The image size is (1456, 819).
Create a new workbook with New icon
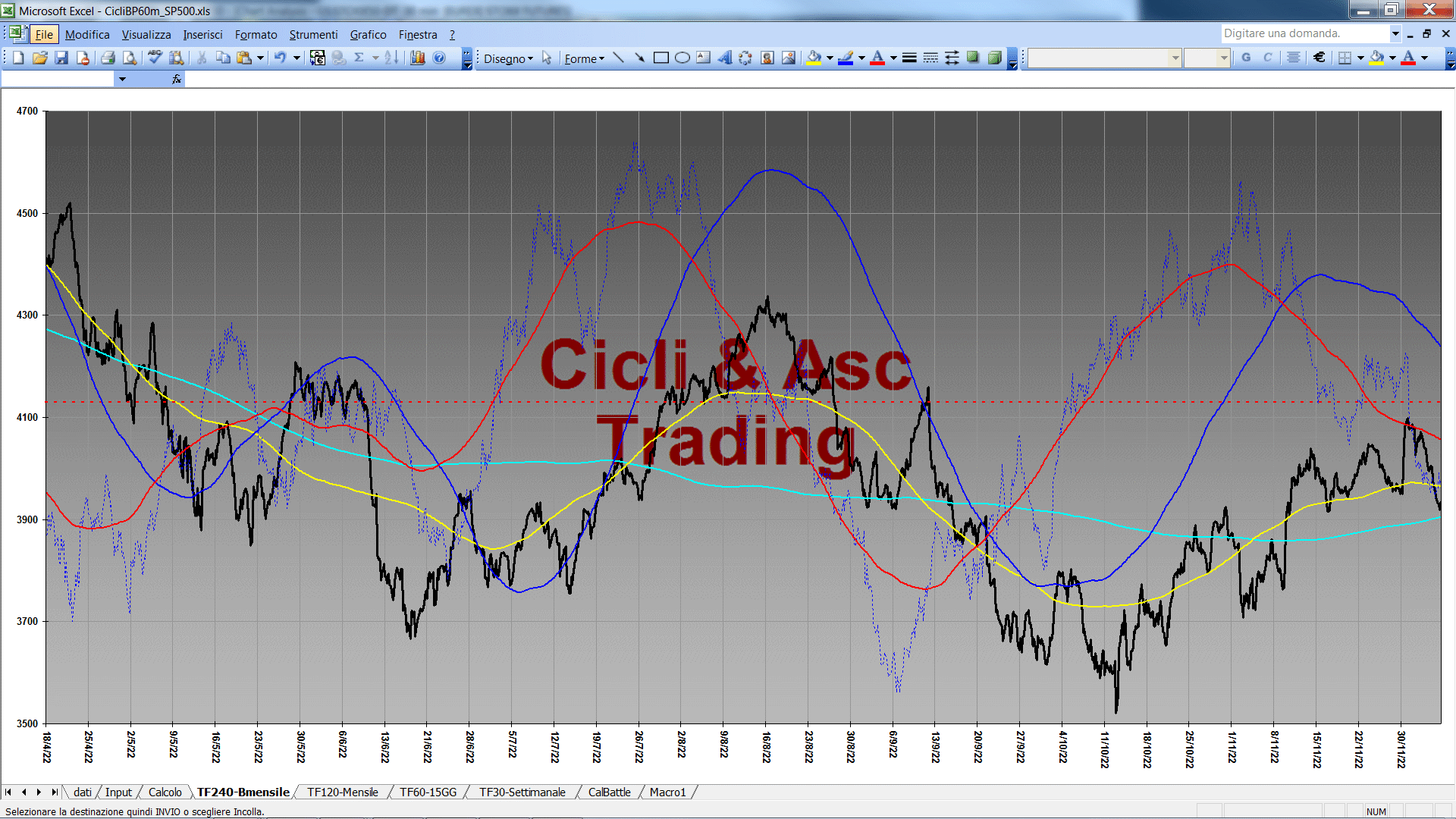(x=19, y=58)
